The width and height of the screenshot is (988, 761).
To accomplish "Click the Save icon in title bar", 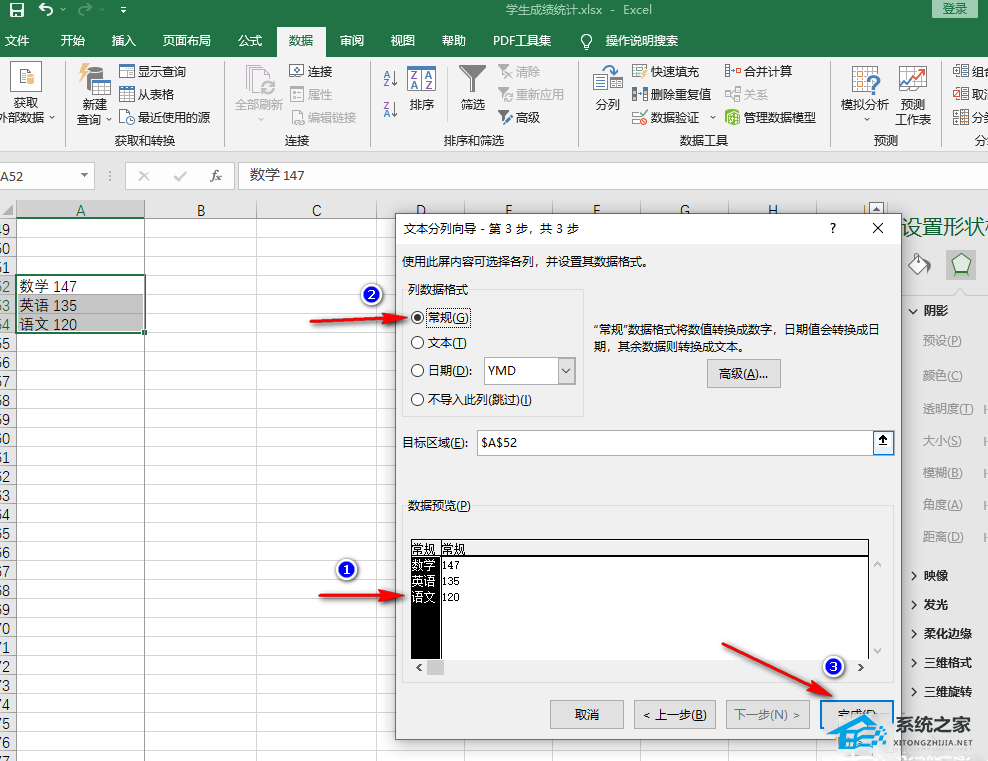I will click(17, 10).
